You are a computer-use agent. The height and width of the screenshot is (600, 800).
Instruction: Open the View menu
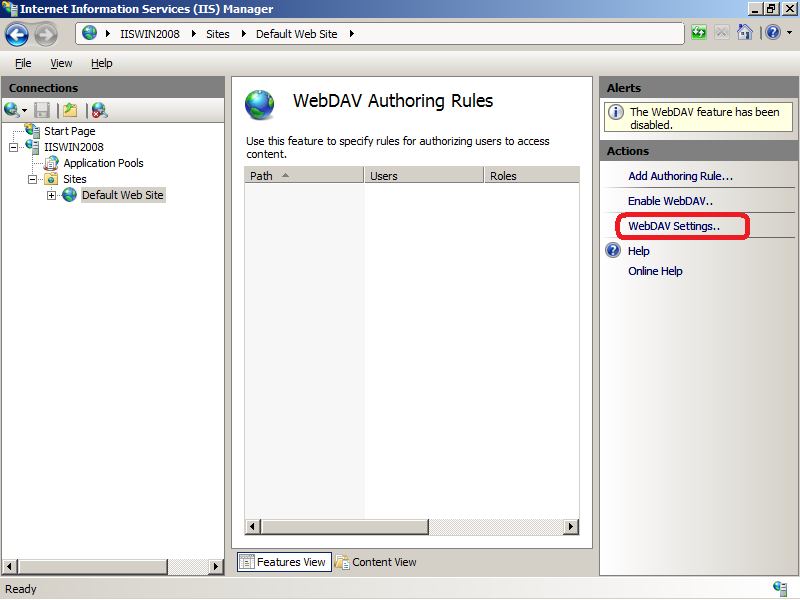(x=61, y=63)
